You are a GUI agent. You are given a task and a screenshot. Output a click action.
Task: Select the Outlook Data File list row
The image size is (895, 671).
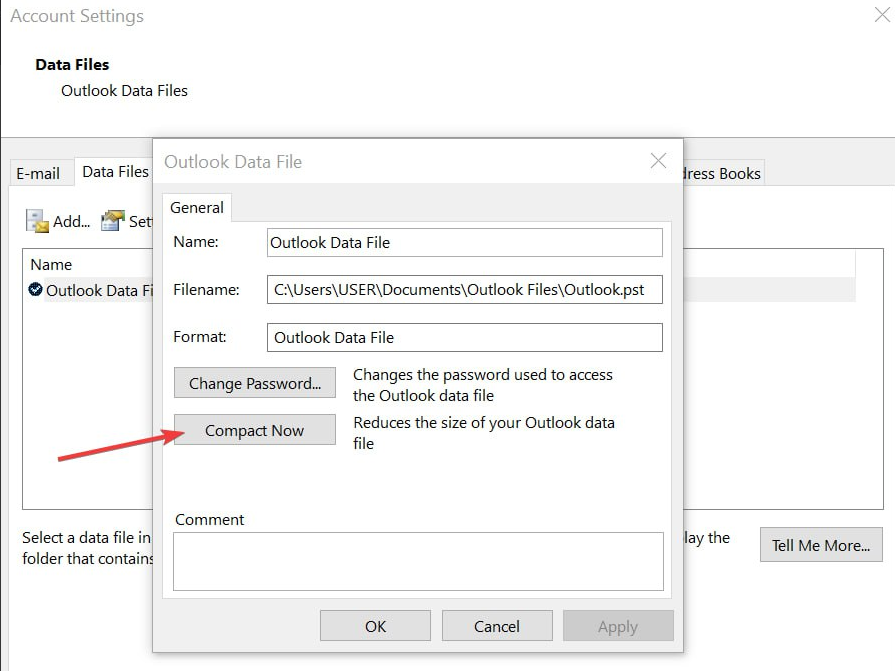[x=91, y=290]
